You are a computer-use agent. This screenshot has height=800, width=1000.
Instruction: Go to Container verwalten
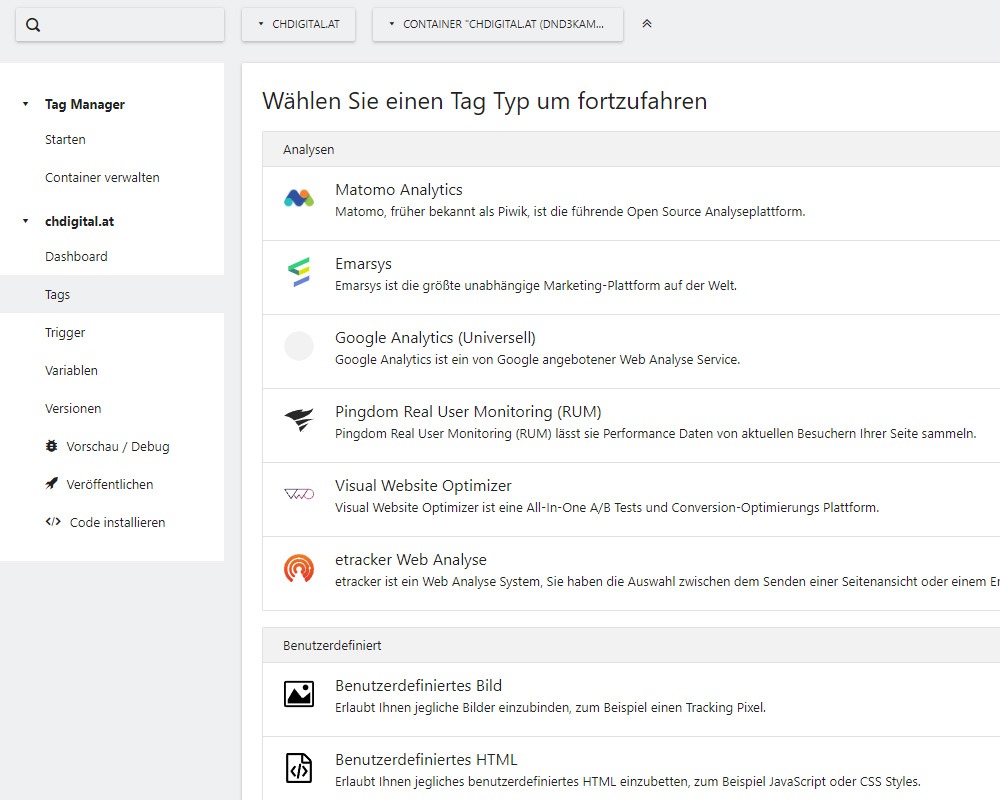pos(102,177)
